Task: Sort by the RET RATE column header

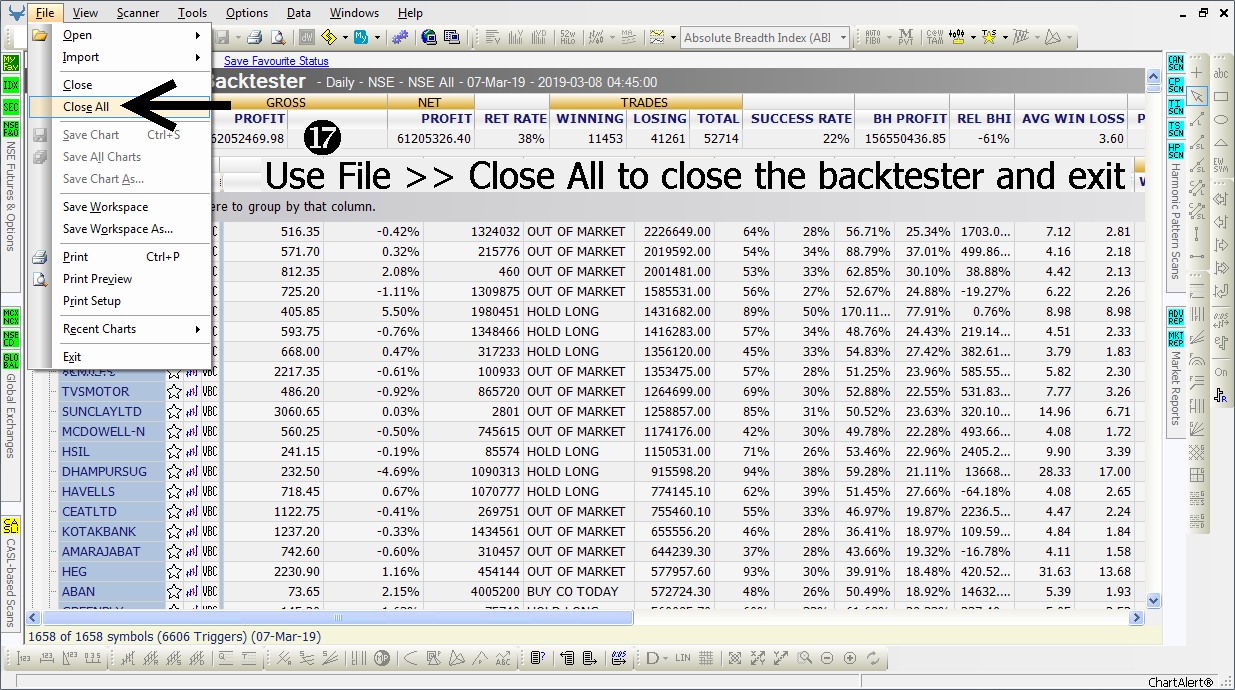Action: pos(515,118)
